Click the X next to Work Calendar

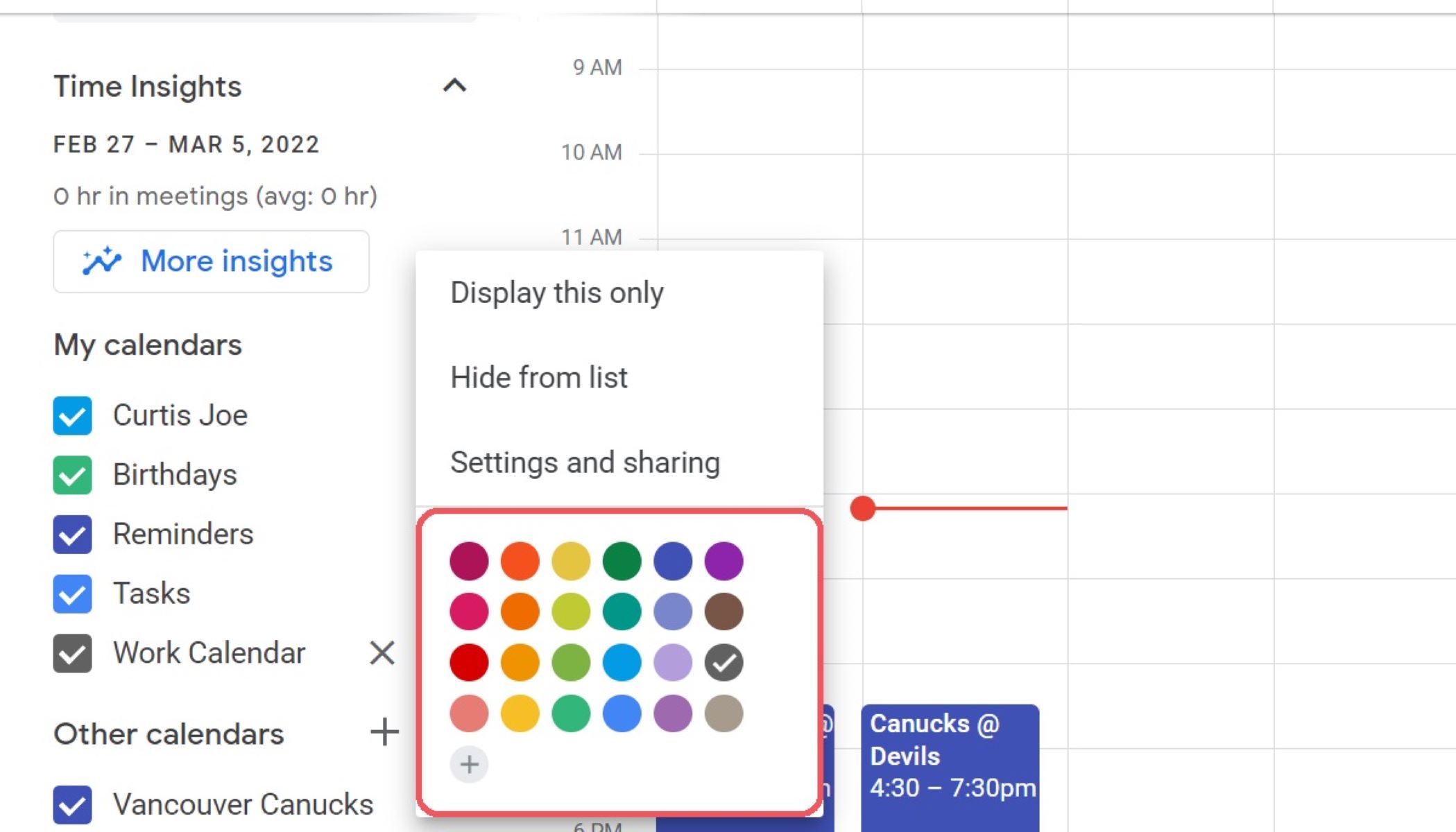[382, 652]
